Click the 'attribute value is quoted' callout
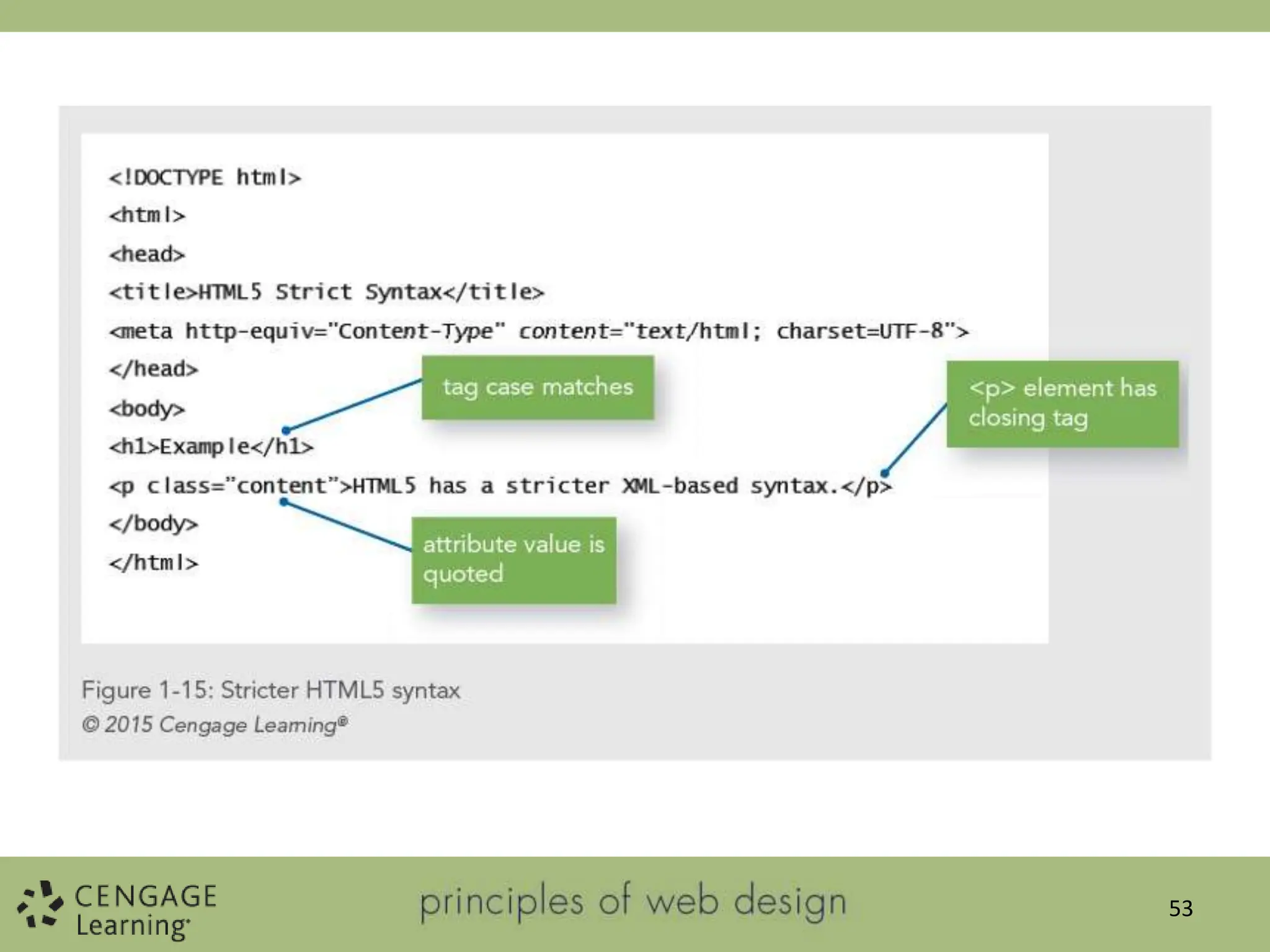1270x952 pixels. tap(513, 560)
